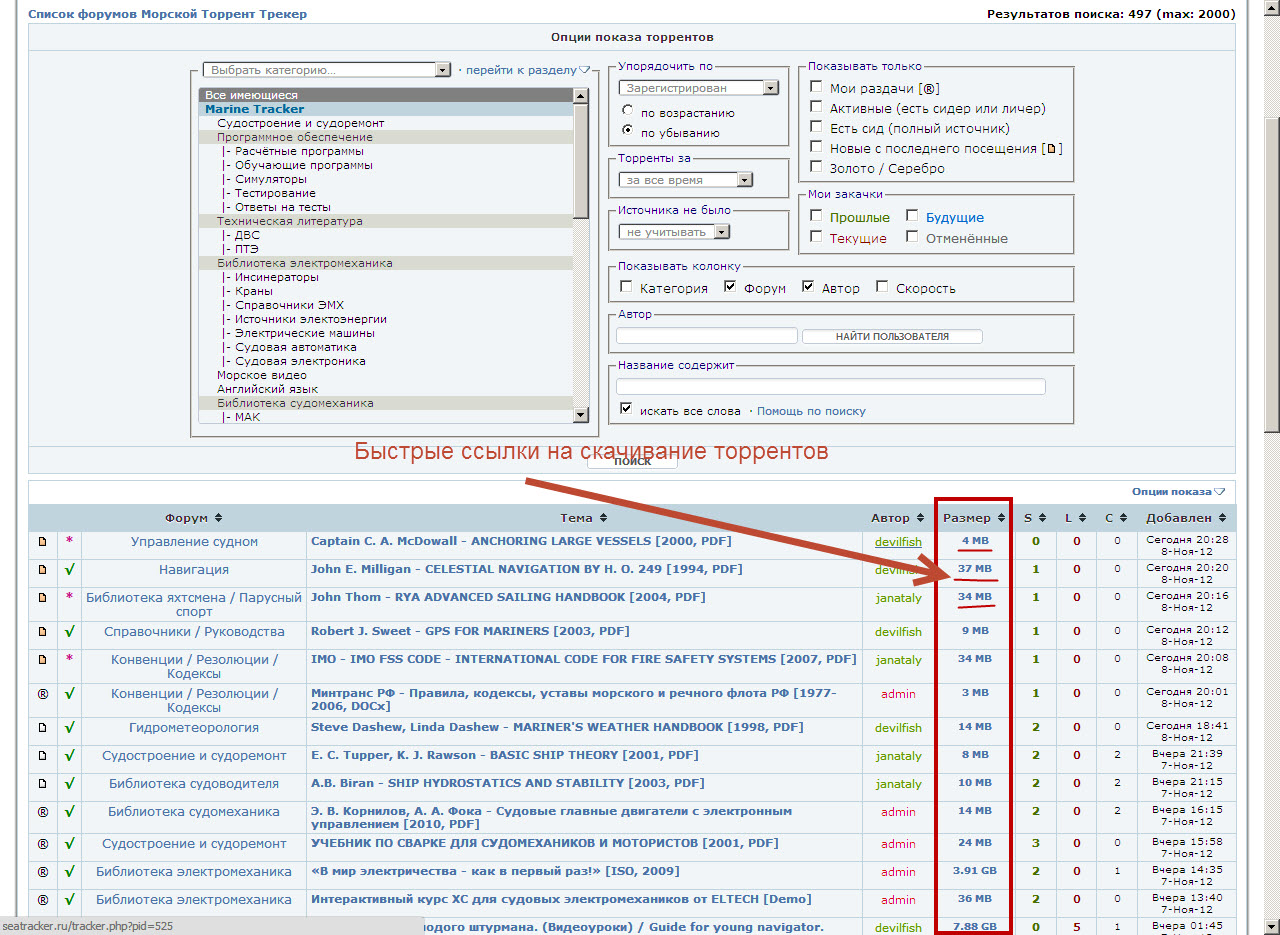Sort by Добавлен column sort arrows
Image resolution: width=1280 pixels, height=935 pixels.
pos(1222,518)
